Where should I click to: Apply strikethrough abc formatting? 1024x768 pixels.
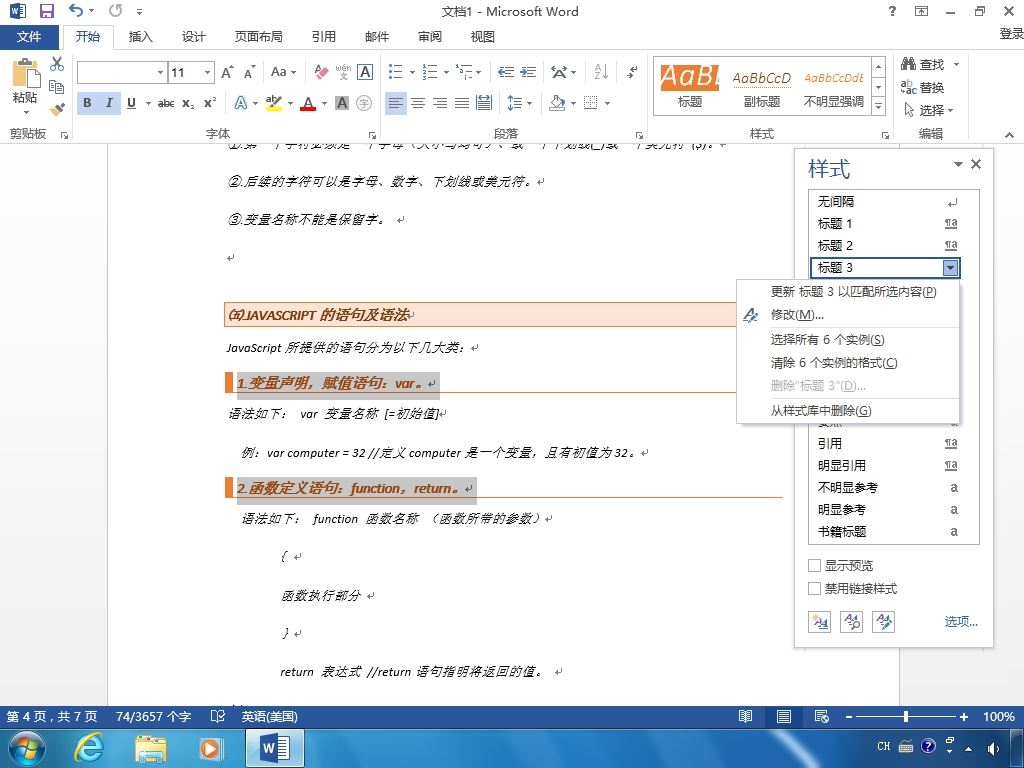(166, 103)
